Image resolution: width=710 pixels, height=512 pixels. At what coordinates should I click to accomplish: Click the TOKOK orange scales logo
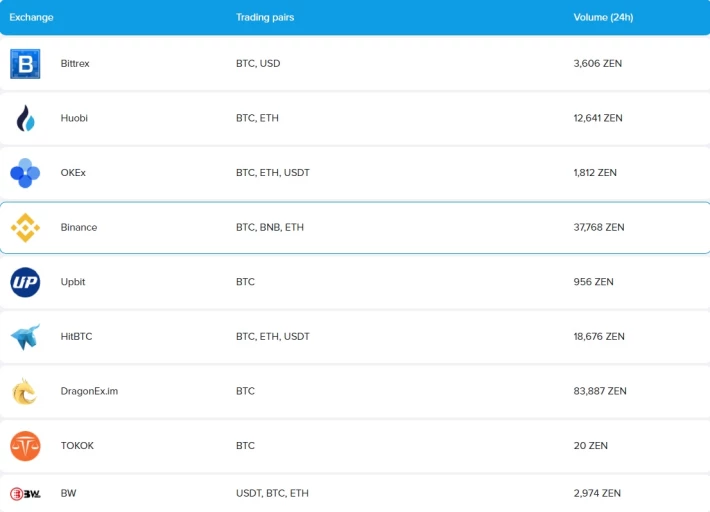pyautogui.click(x=25, y=446)
